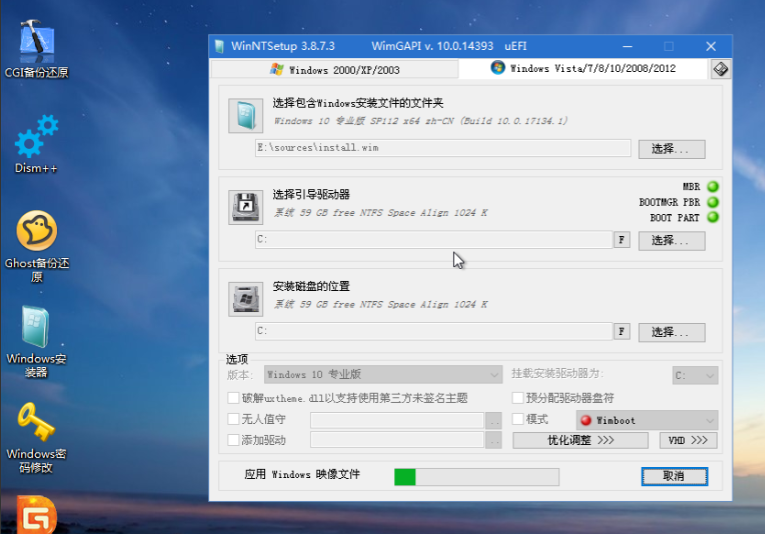Click 选择 button for install.wim source
This screenshot has width=765, height=534.
click(x=671, y=149)
